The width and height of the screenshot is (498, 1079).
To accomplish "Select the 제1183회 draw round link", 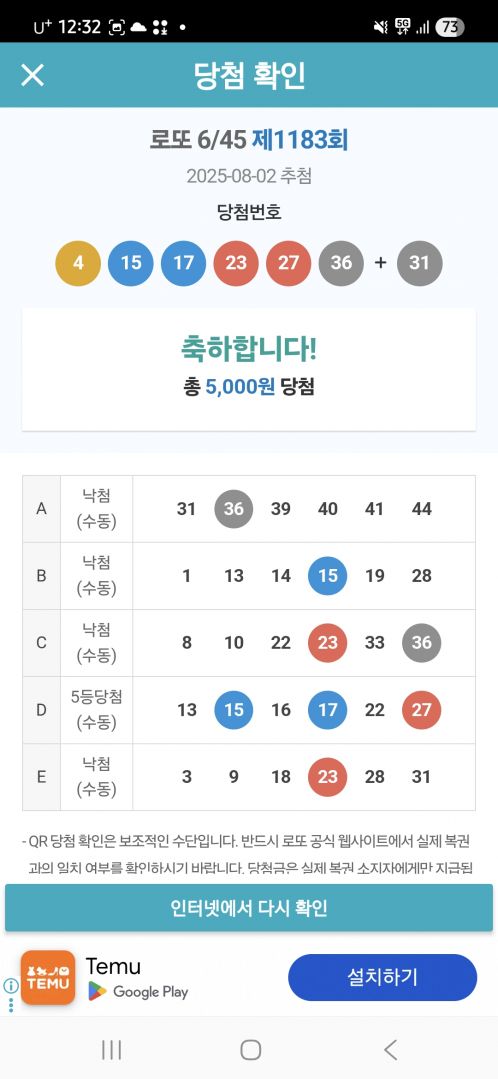I will click(300, 140).
